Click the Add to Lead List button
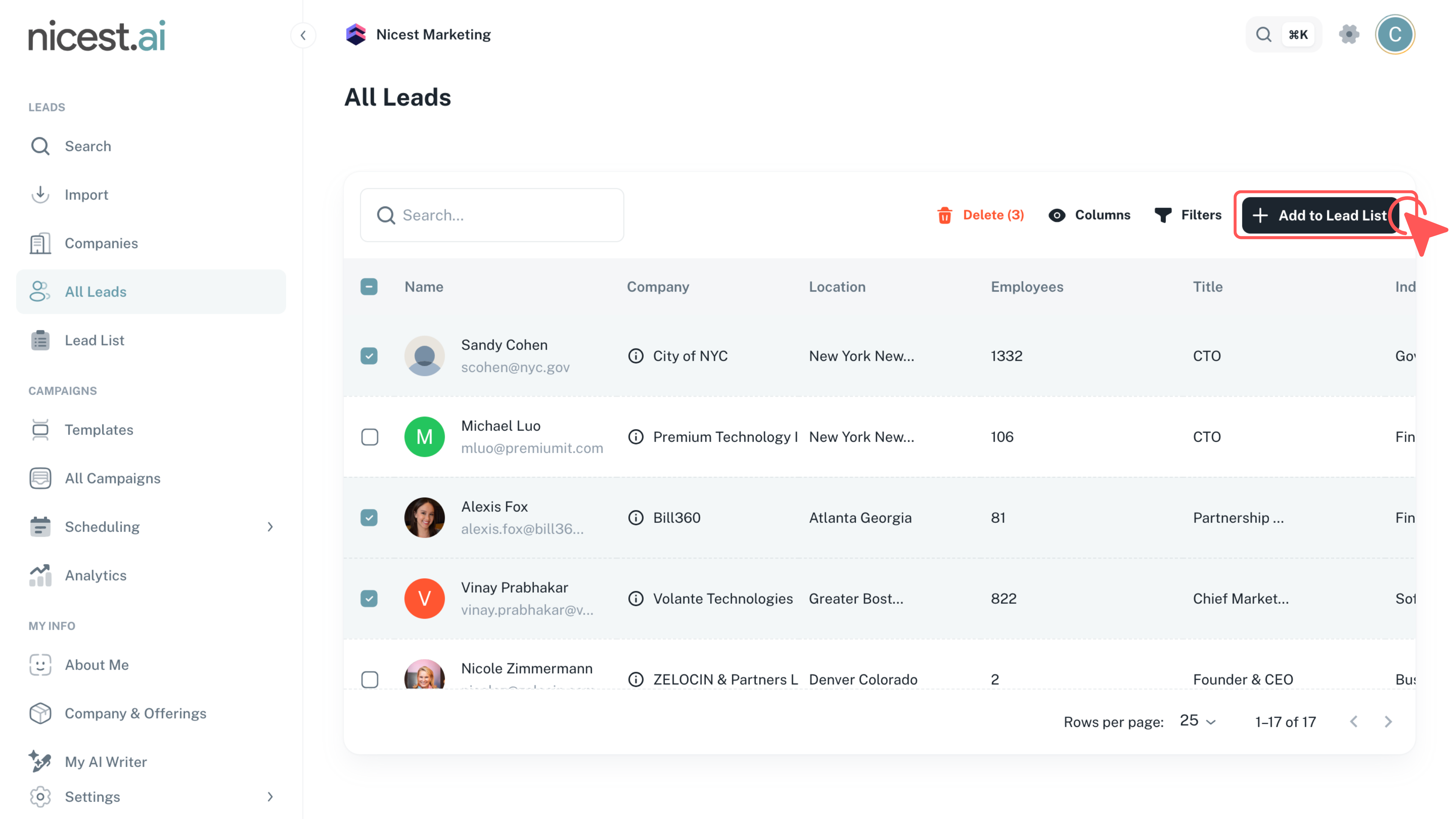This screenshot has height=819, width=1456. coord(1320,215)
